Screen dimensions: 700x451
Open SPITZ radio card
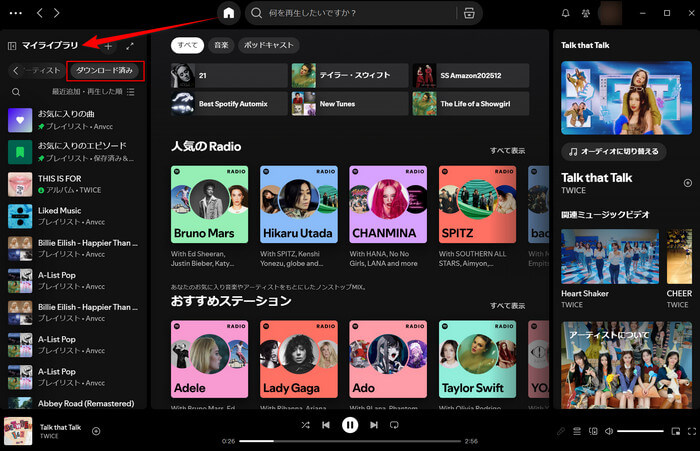pyautogui.click(x=477, y=217)
